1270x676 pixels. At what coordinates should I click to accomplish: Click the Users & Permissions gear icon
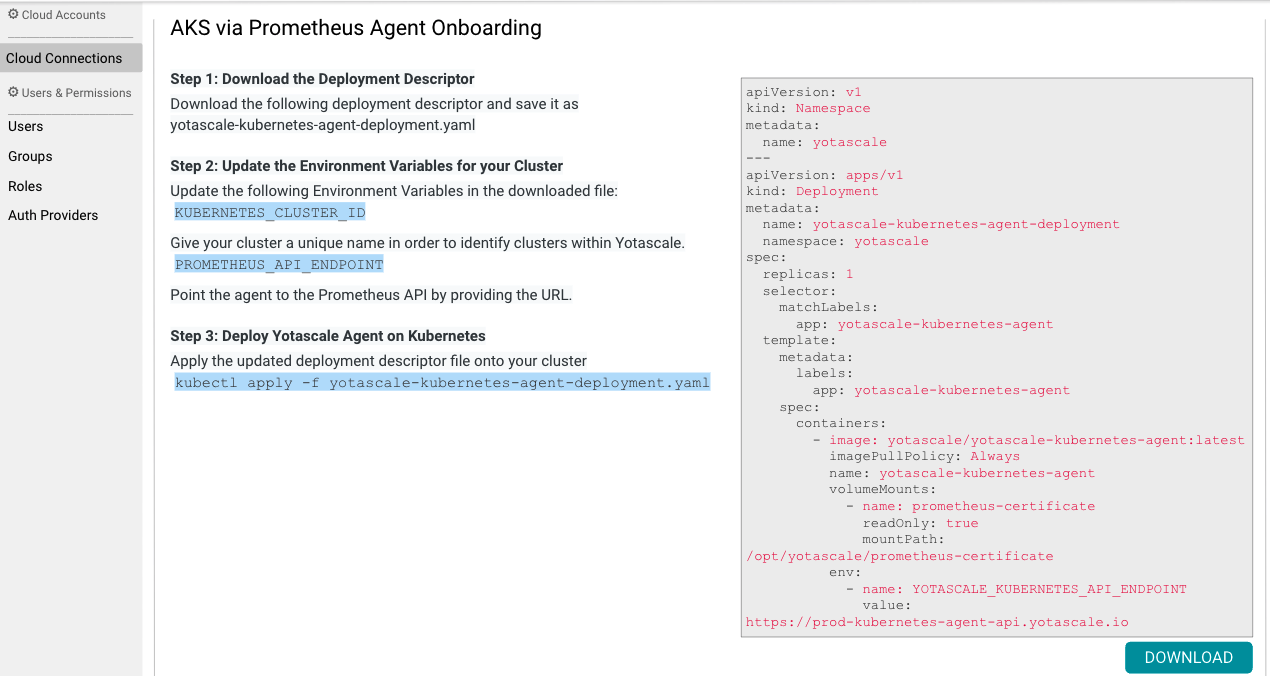(14, 93)
